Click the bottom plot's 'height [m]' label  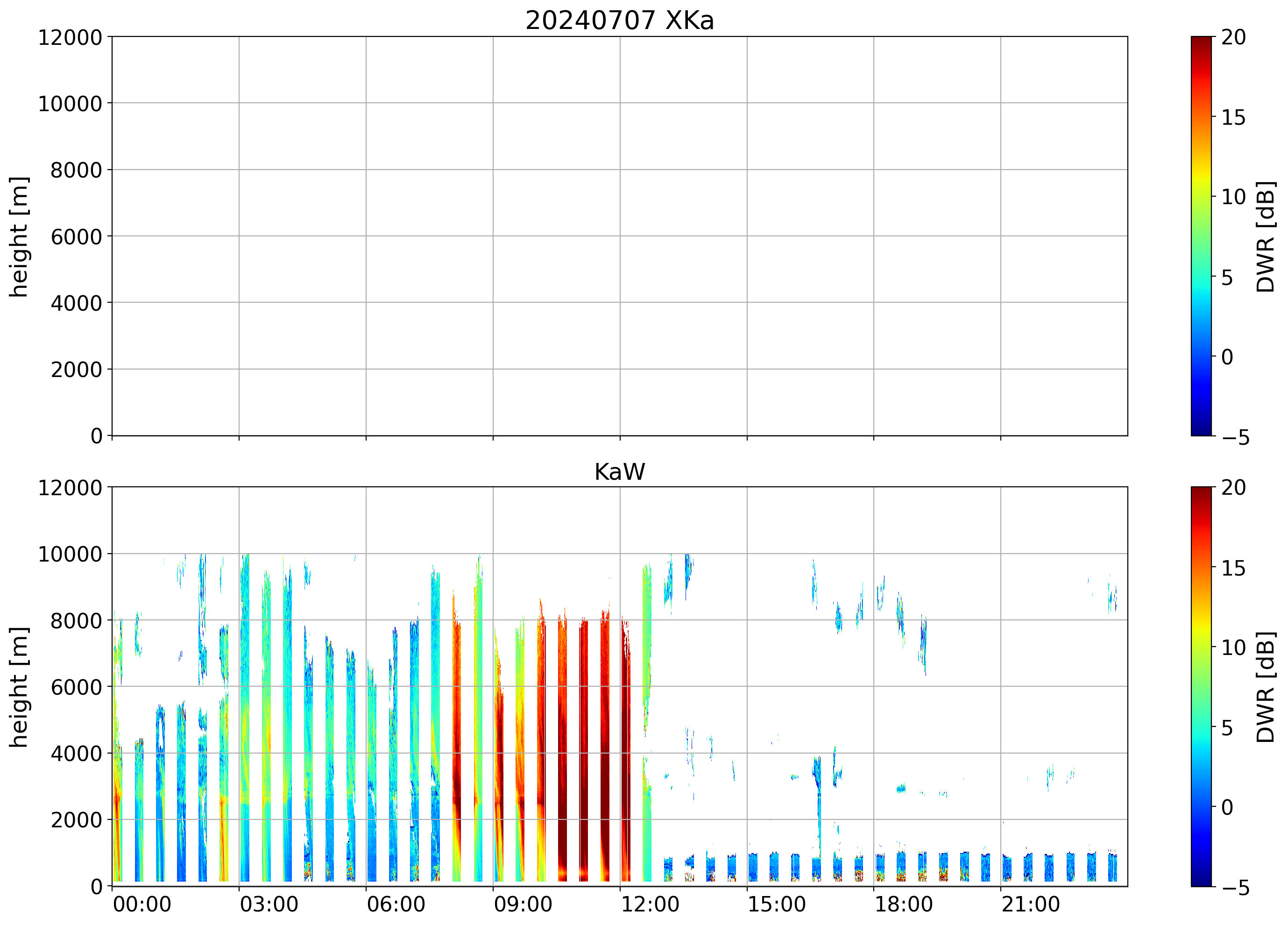tap(19, 687)
